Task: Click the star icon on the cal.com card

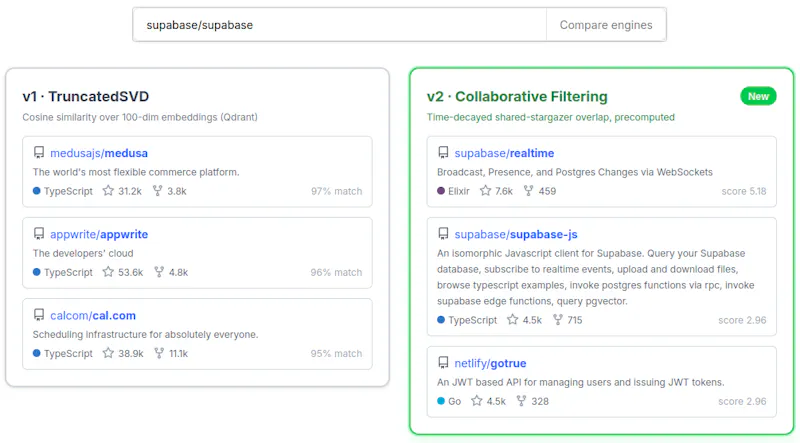Action: pos(108,353)
